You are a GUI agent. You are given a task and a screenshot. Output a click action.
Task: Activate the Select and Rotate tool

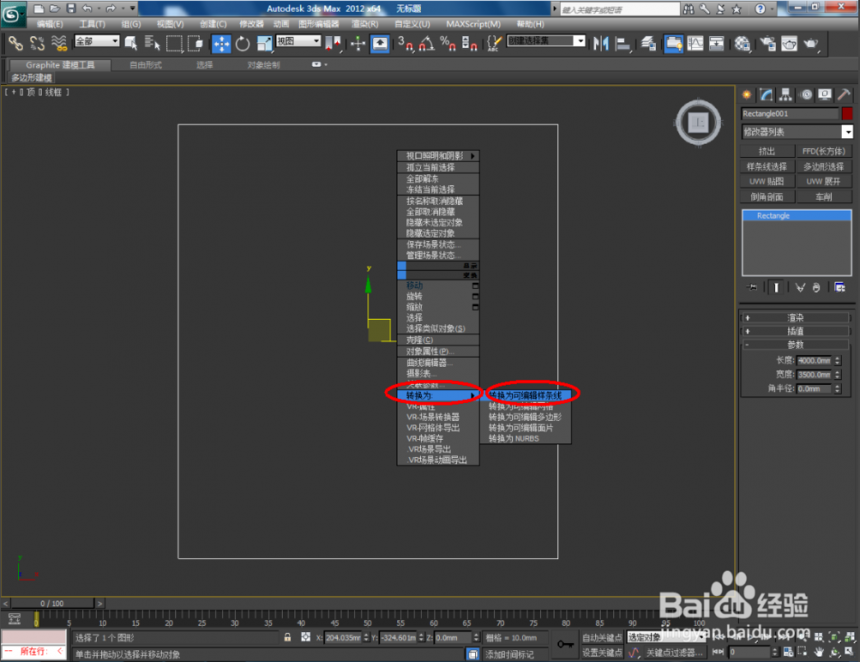click(242, 43)
